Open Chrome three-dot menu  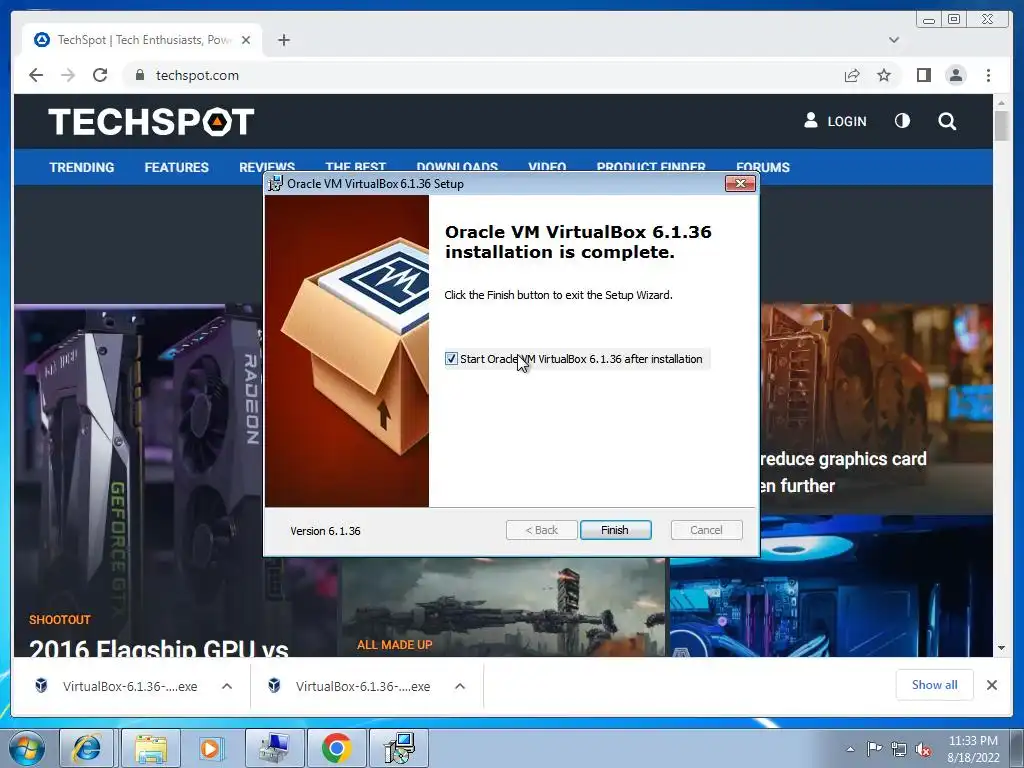click(x=988, y=75)
